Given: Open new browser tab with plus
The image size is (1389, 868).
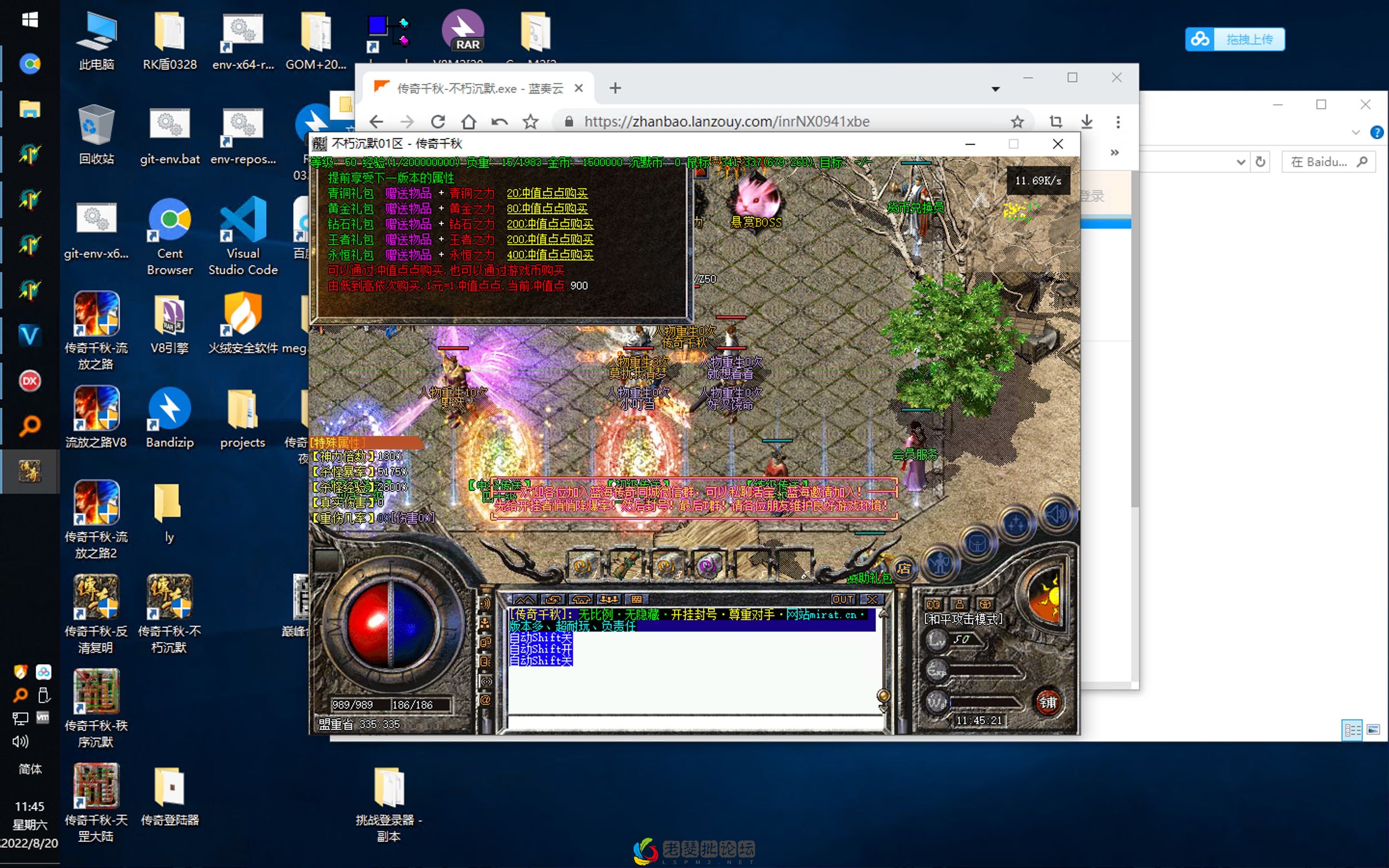Looking at the screenshot, I should coord(615,88).
